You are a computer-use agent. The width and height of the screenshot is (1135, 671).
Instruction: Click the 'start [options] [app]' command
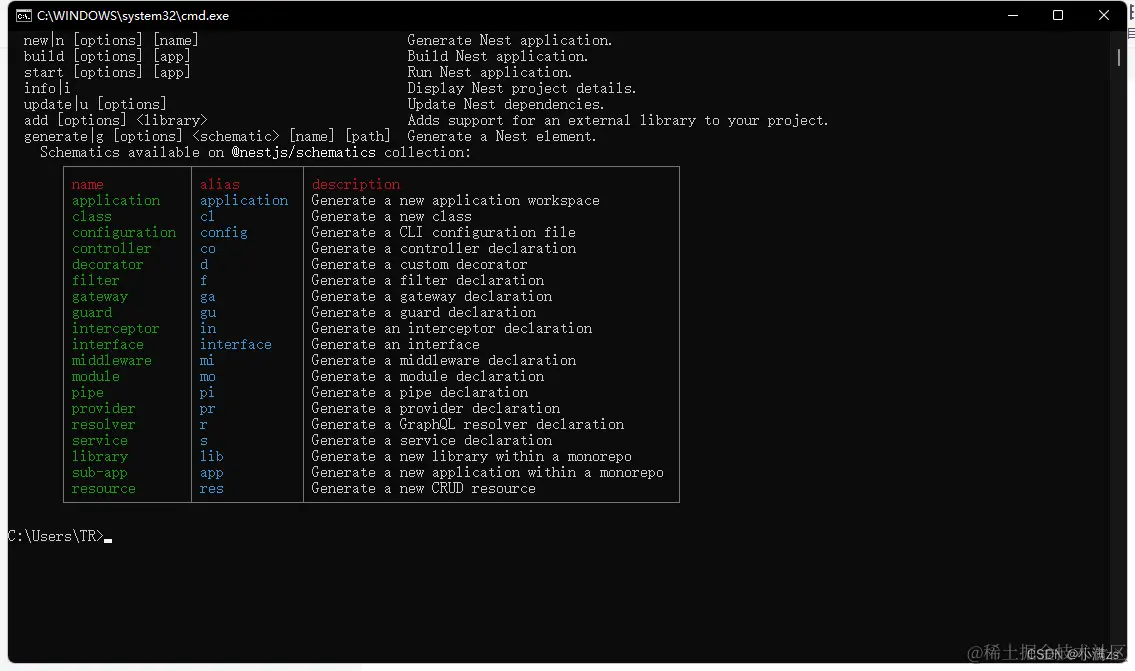(x=106, y=72)
